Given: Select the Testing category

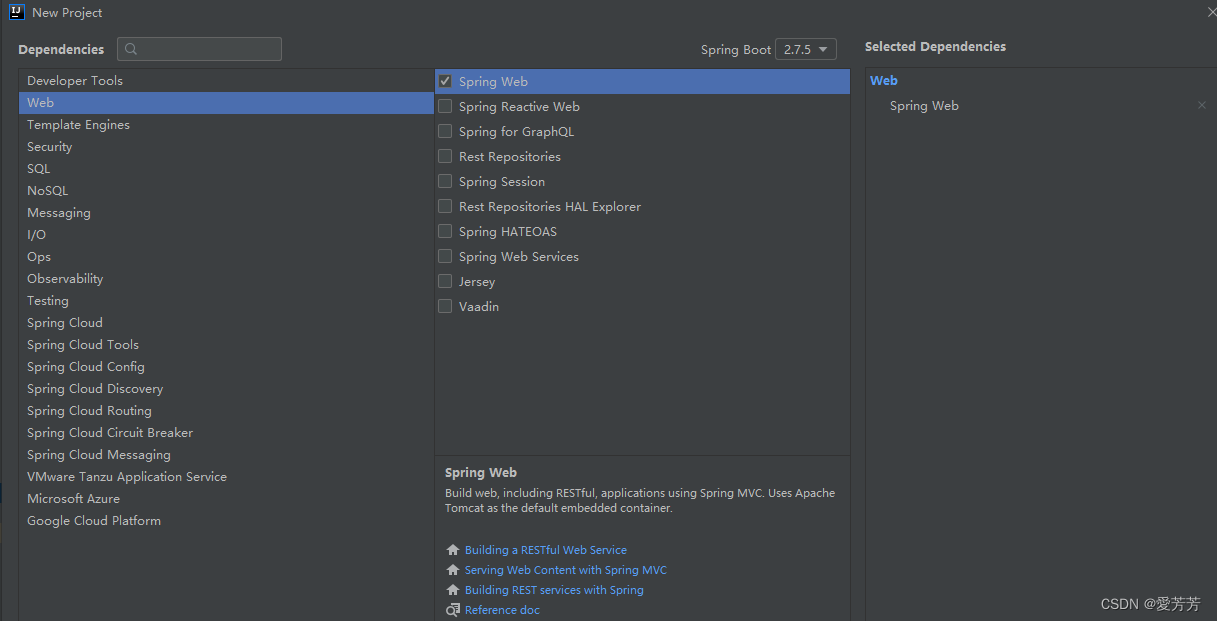Looking at the screenshot, I should 47,300.
